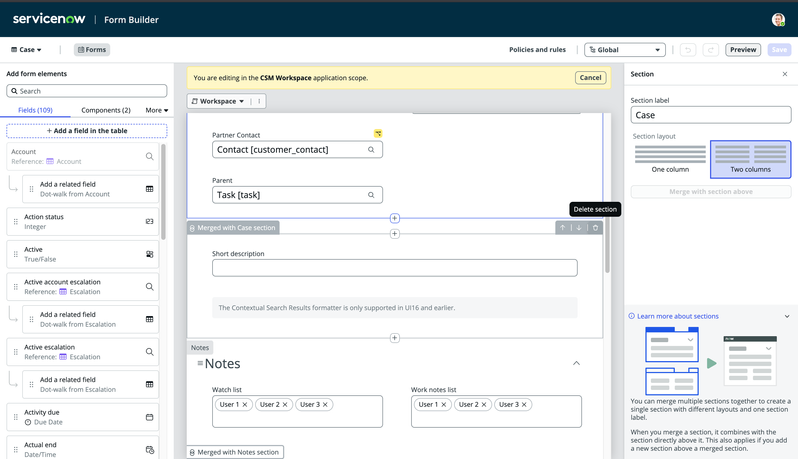
Task: Click plus button above Short description
Action: 394,234
